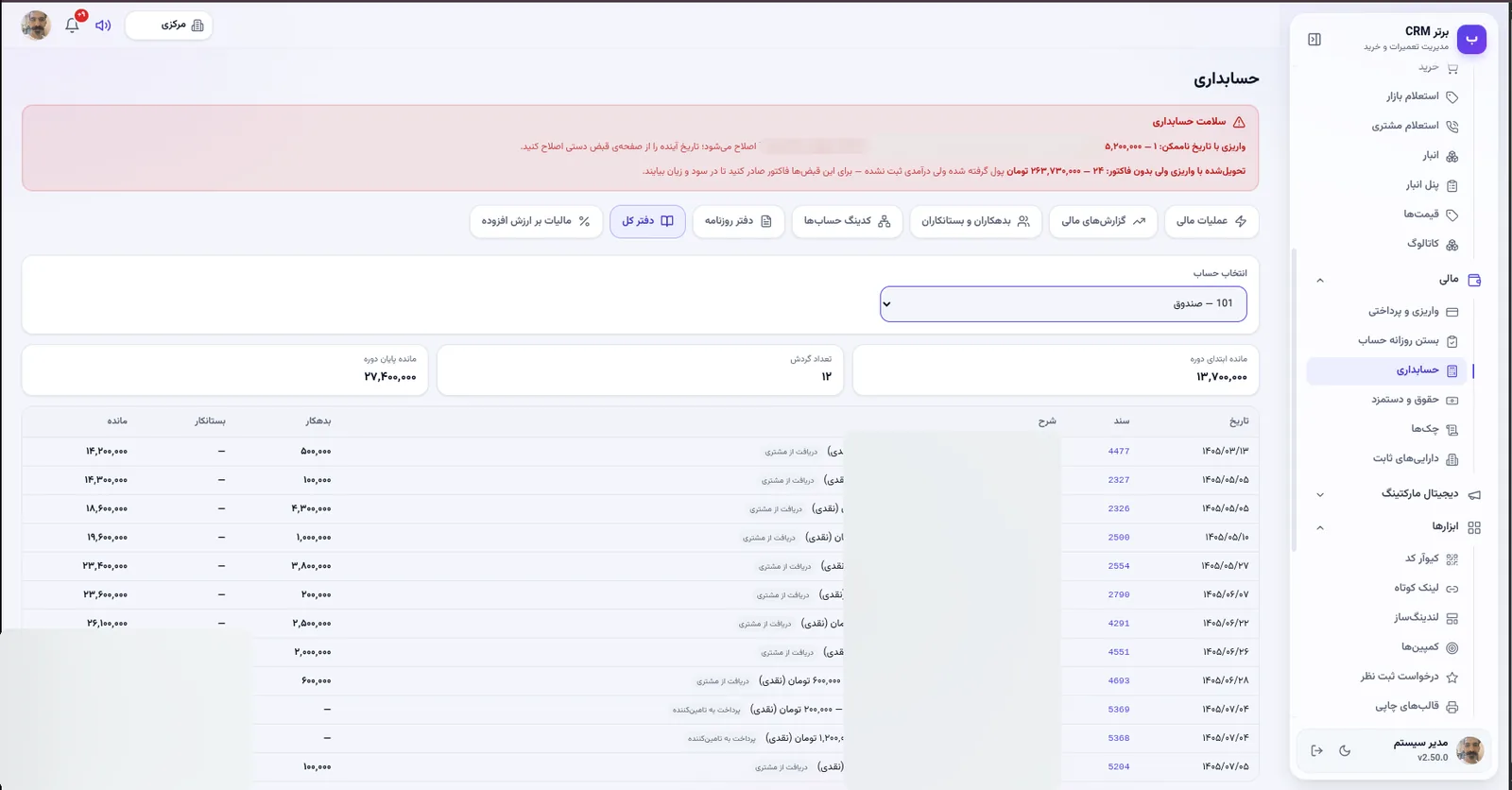1512x790 pixels.
Task: Open دارایی‌های ثابت in the sidebar
Action: pyautogui.click(x=1388, y=459)
